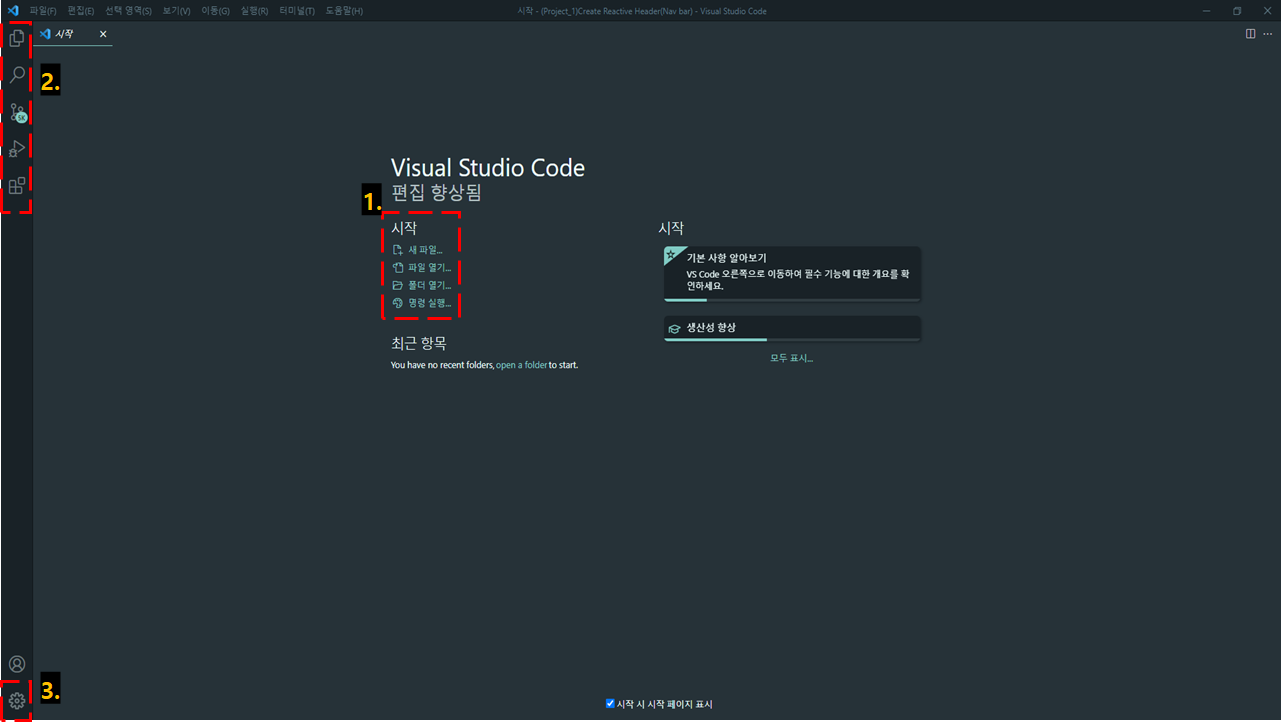
Task: Click the 편집 향상됨 subtitle text
Action: 436,192
